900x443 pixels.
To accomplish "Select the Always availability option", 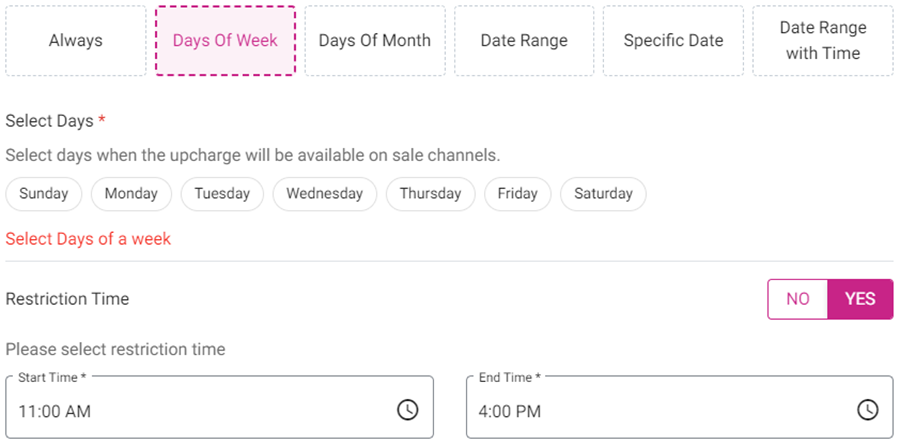I will point(76,41).
